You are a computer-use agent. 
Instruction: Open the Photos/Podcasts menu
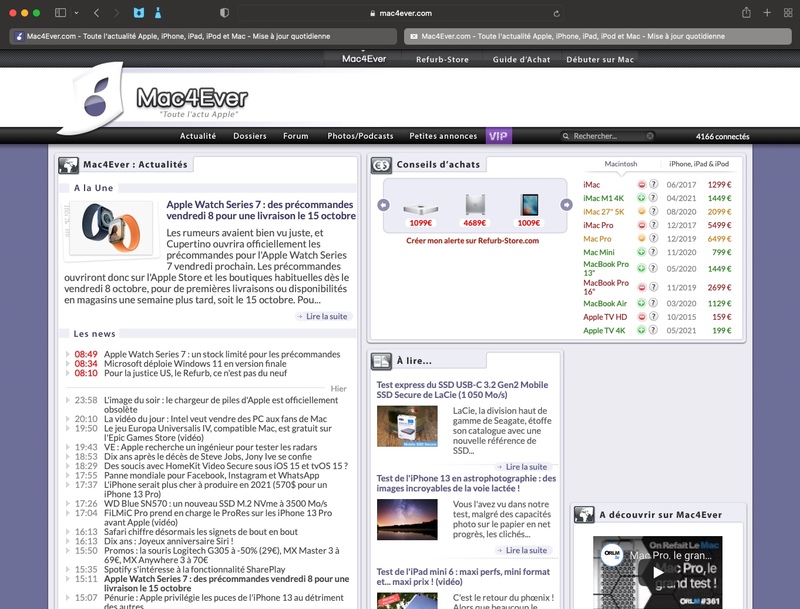click(x=360, y=136)
